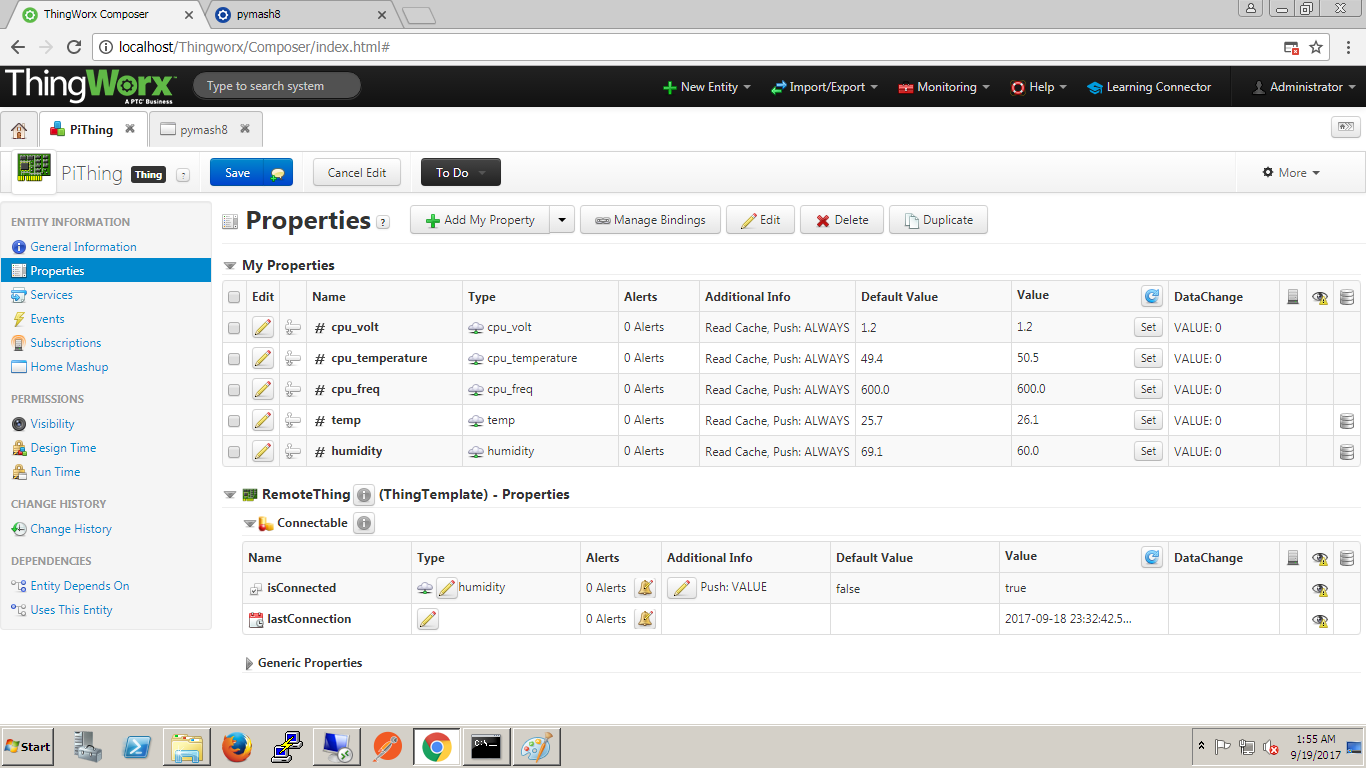Click the binding icon in the cpu_volt row
The height and width of the screenshot is (768, 1366).
pos(293,327)
